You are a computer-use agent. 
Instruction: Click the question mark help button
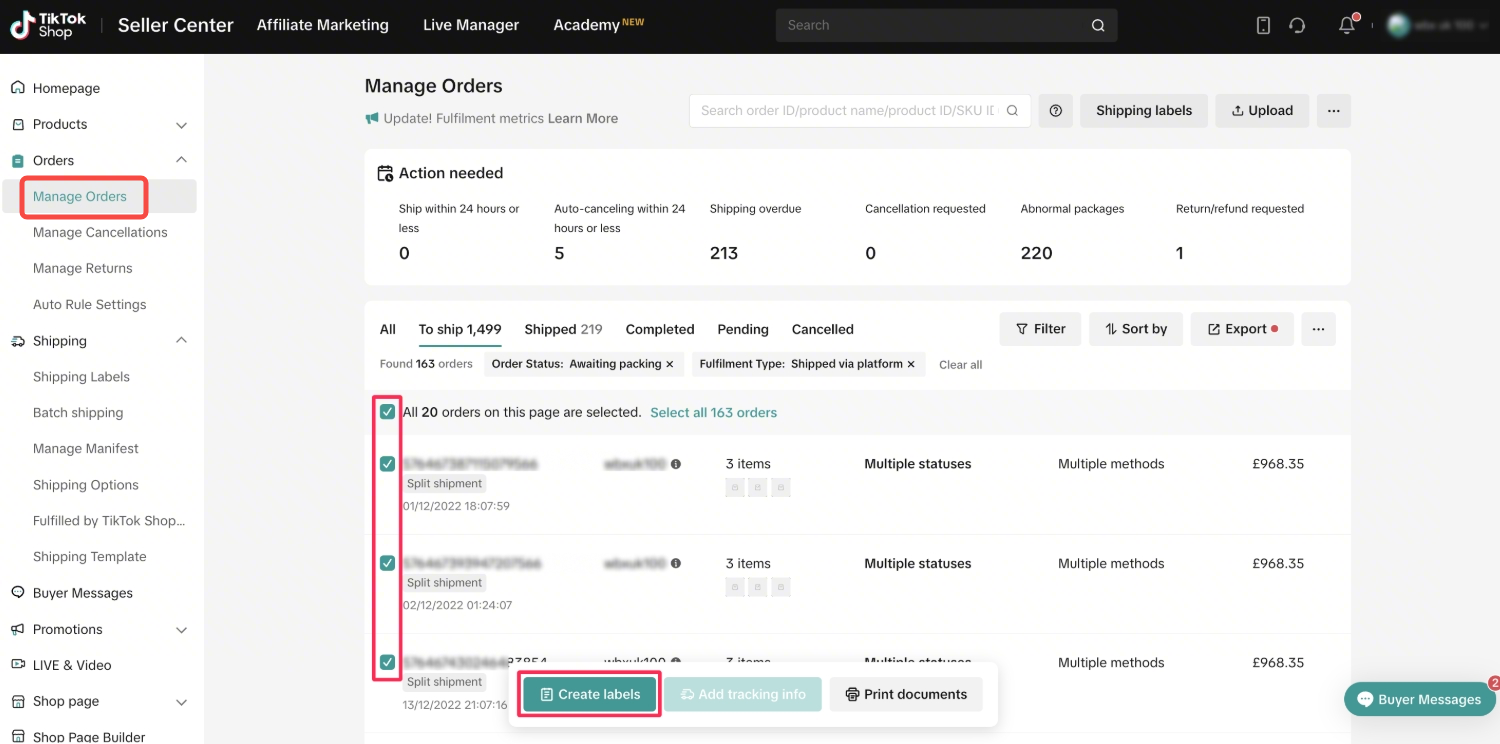1056,111
